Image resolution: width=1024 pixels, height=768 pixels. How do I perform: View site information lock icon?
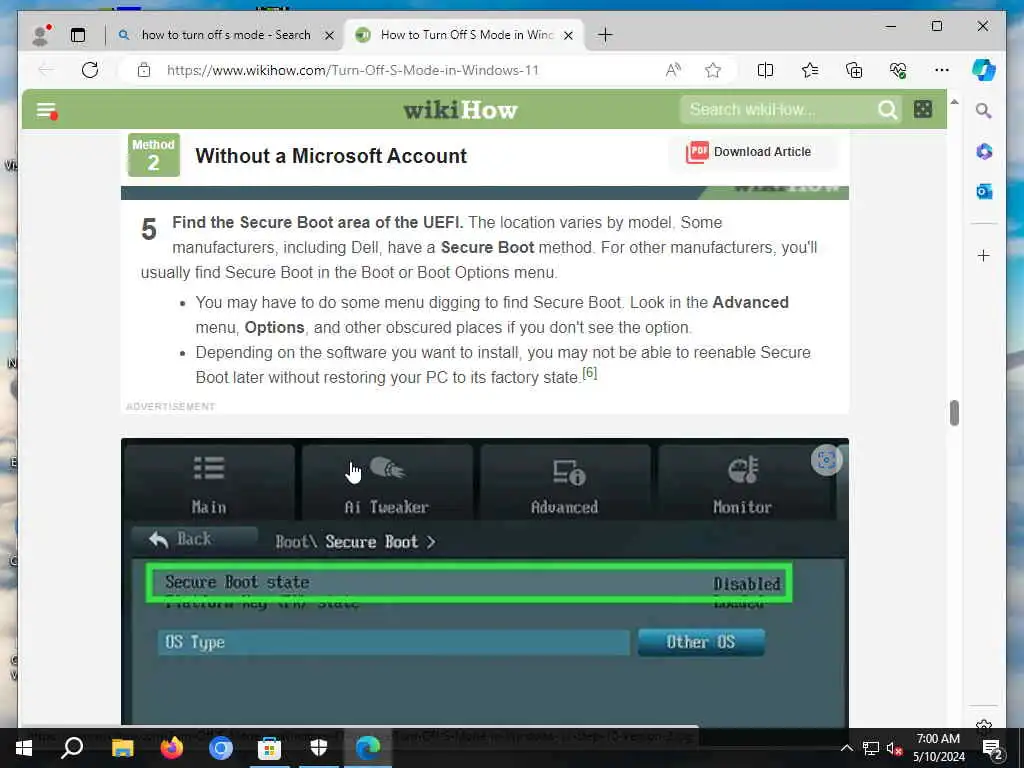144,70
